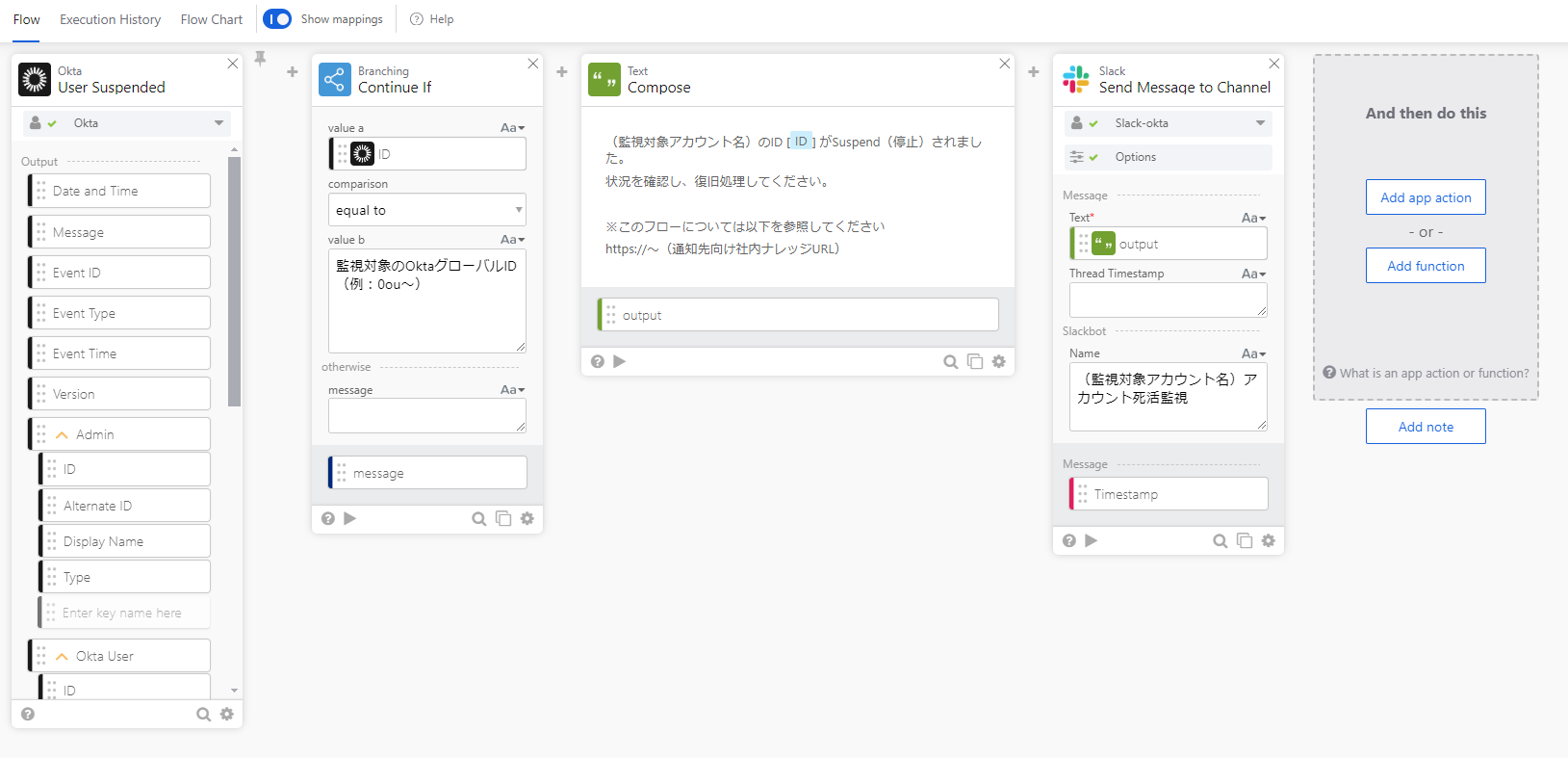Click the Slack card icon
This screenshot has height=758, width=1568.
[x=1076, y=79]
